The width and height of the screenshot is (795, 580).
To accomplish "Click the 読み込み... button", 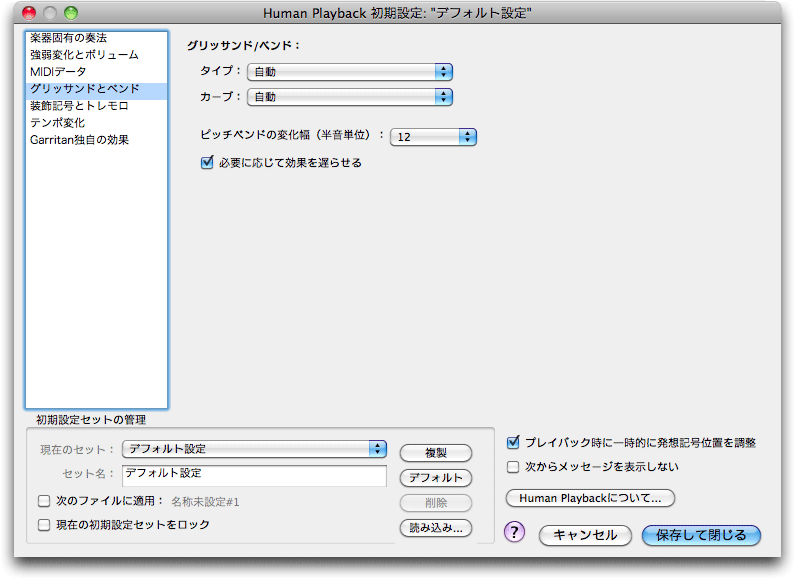I will (436, 528).
